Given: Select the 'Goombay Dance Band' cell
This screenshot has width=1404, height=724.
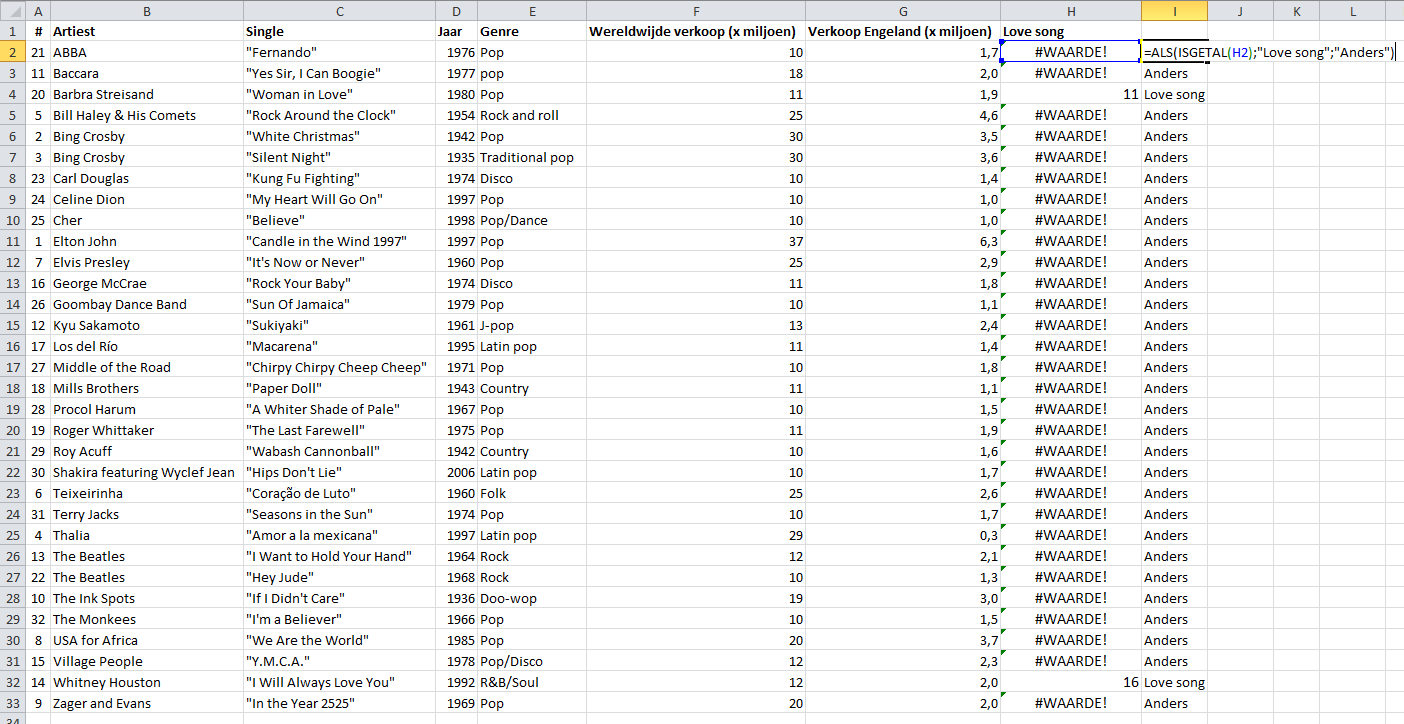Looking at the screenshot, I should click(x=146, y=304).
